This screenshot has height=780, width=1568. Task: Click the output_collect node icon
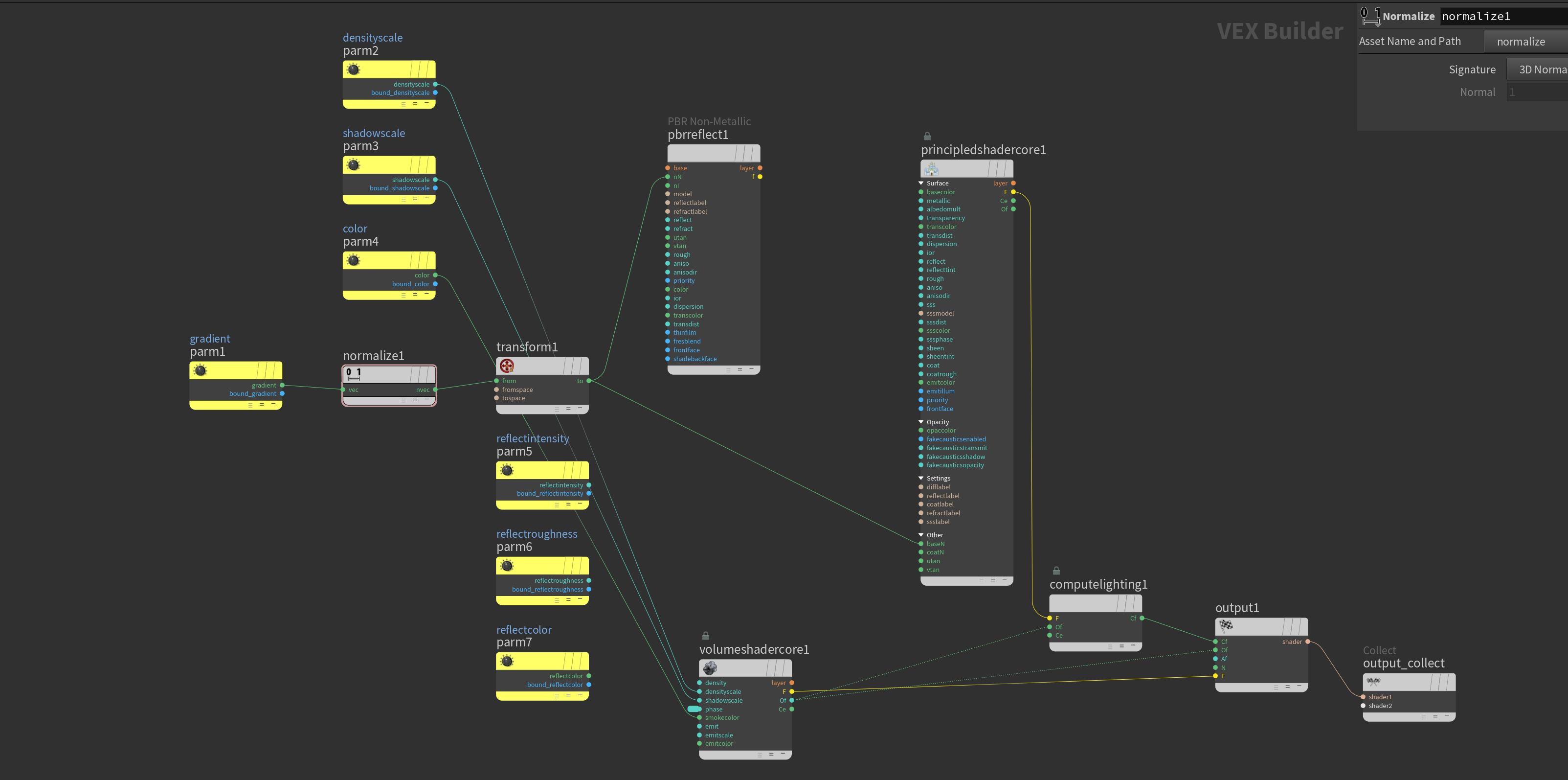[x=1374, y=681]
